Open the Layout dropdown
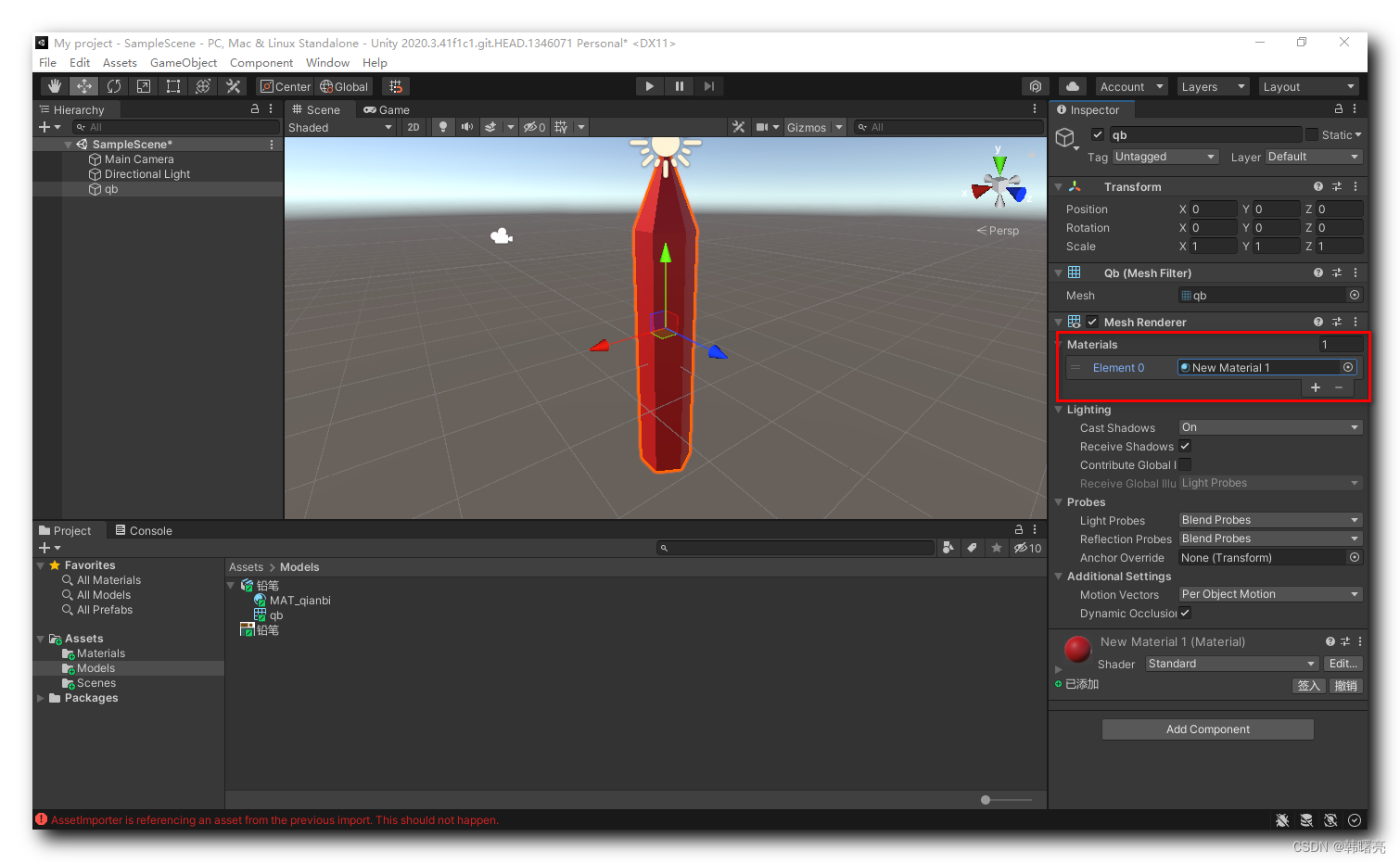1400x862 pixels. point(1307,86)
